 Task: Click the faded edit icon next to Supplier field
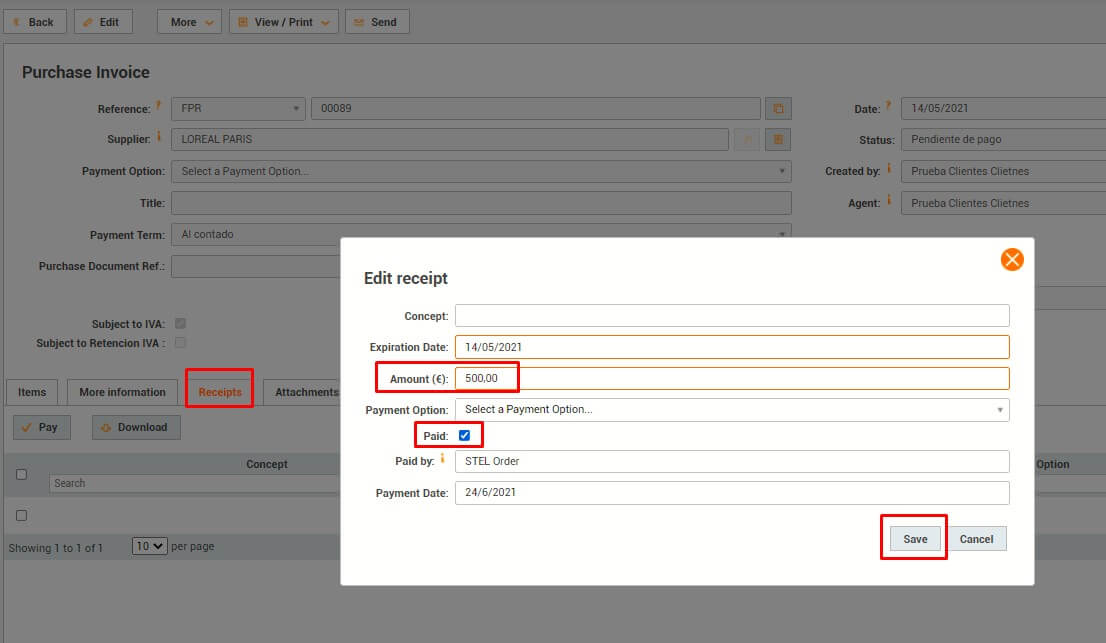(747, 140)
